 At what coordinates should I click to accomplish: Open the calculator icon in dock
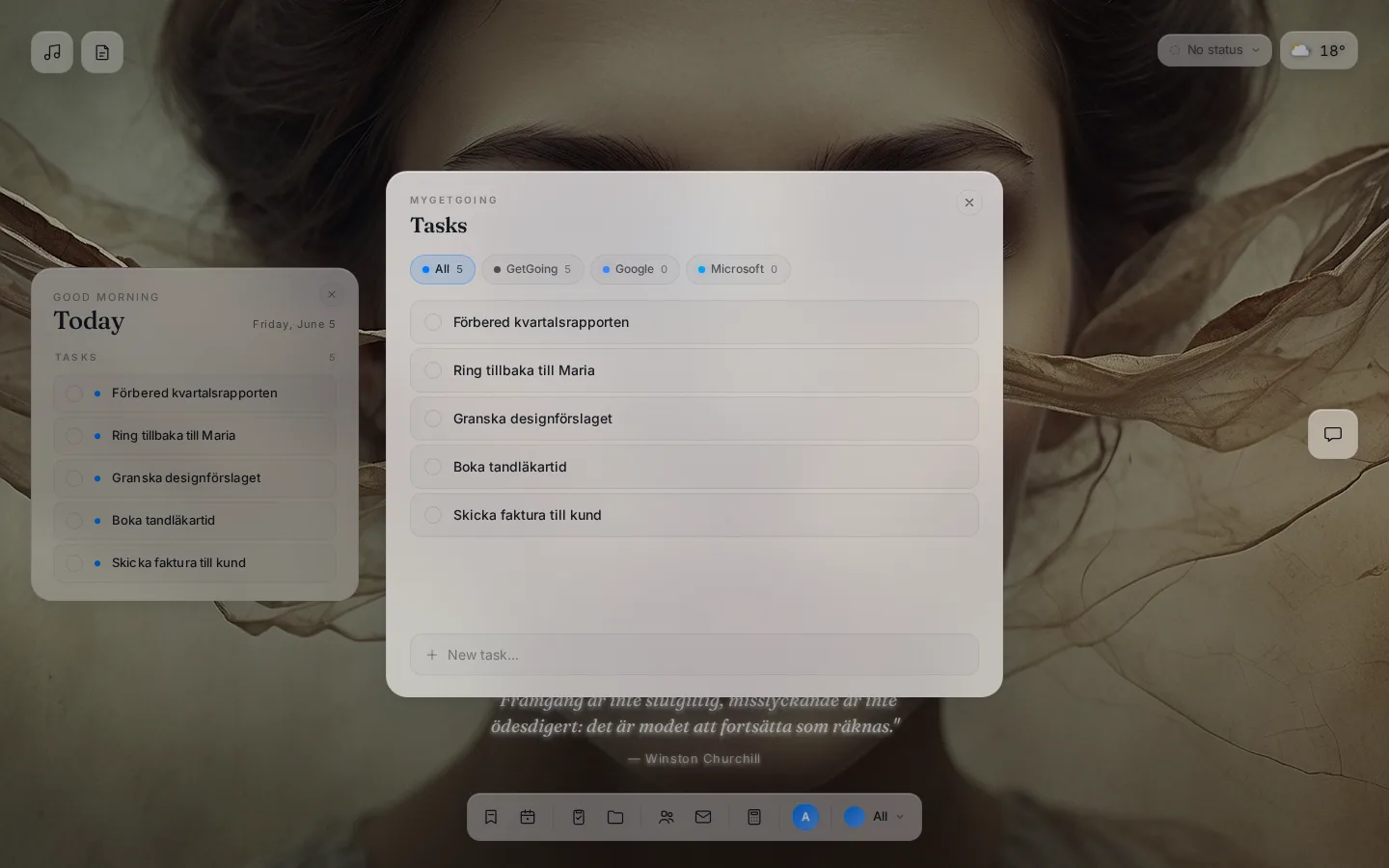tap(754, 817)
